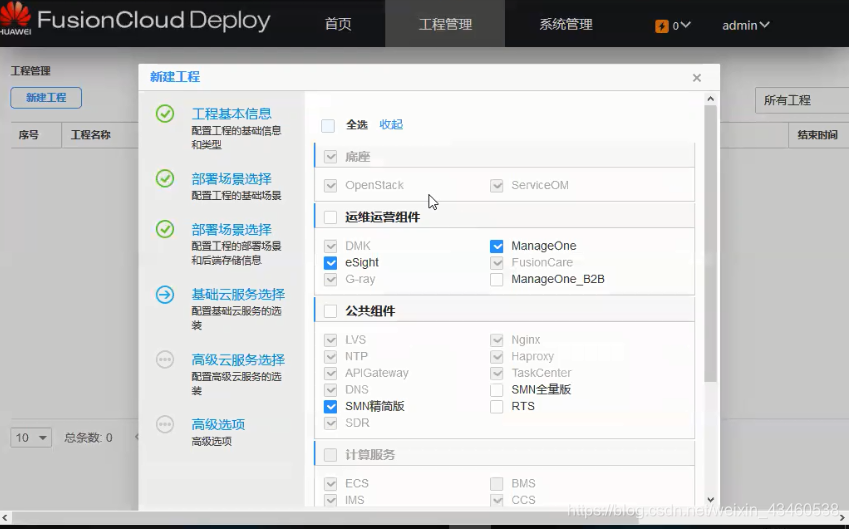
Task: Collapse the list via 收起 link
Action: (391, 125)
